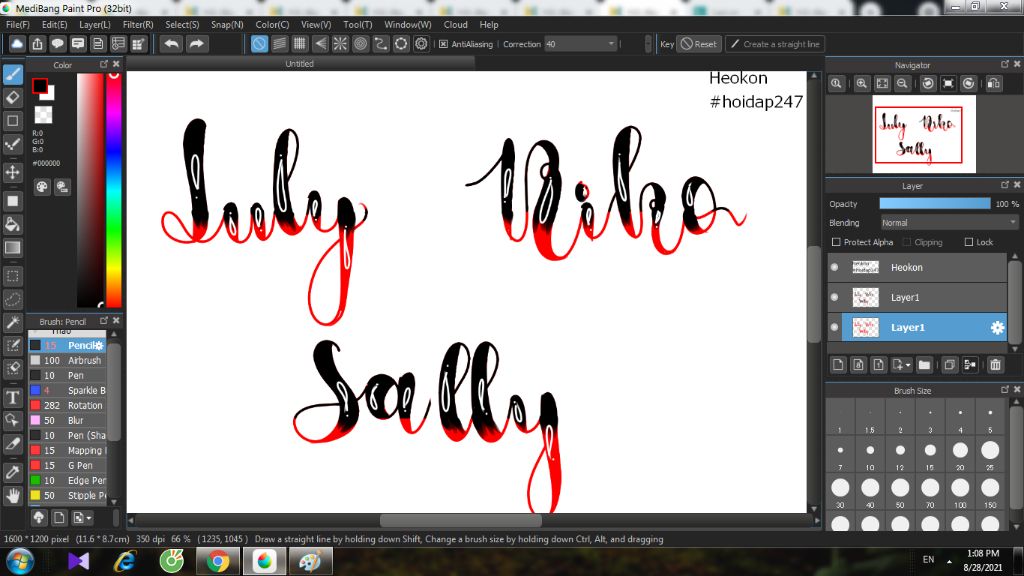Open the Layer menu
The image size is (1024, 576).
tap(95, 25)
